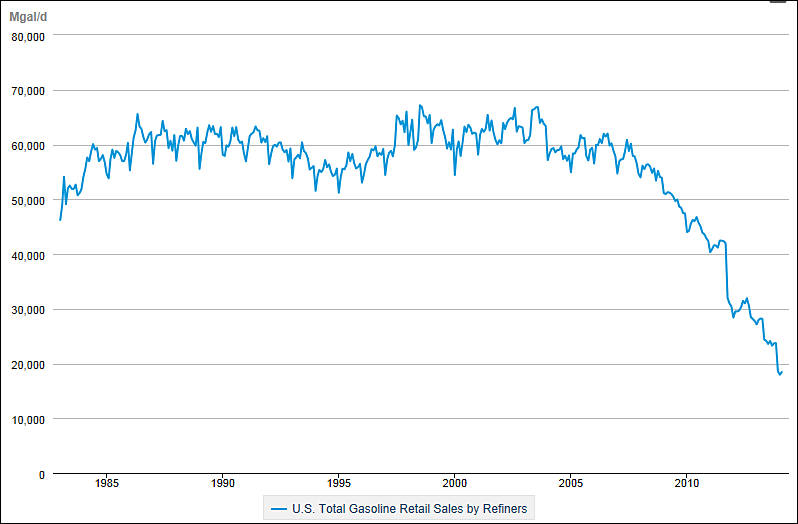This screenshot has height=524, width=798.
Task: Select the 10,000 y-axis label
Action: point(28,420)
